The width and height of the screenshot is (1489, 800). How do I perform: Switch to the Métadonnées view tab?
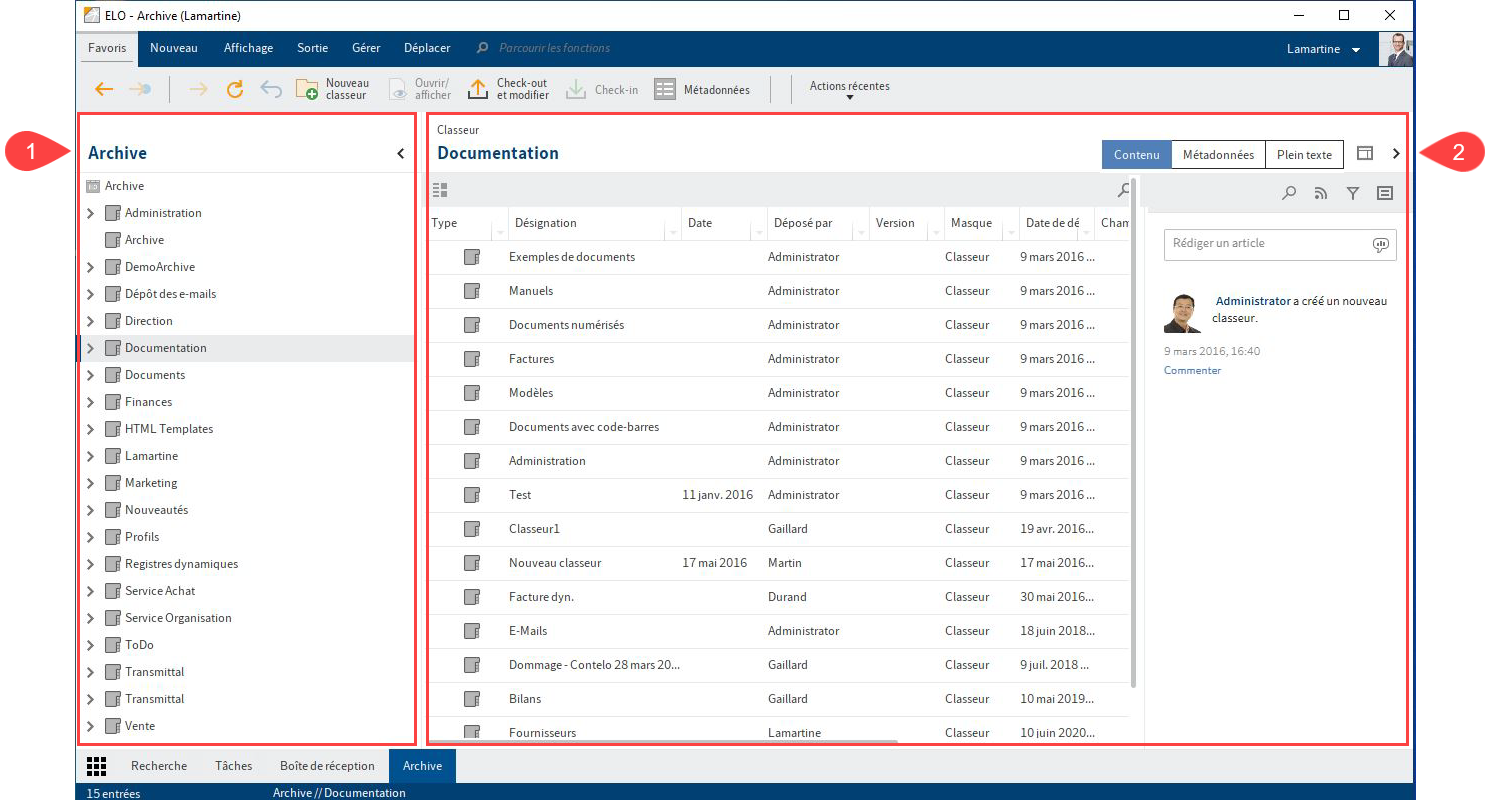click(x=1218, y=155)
